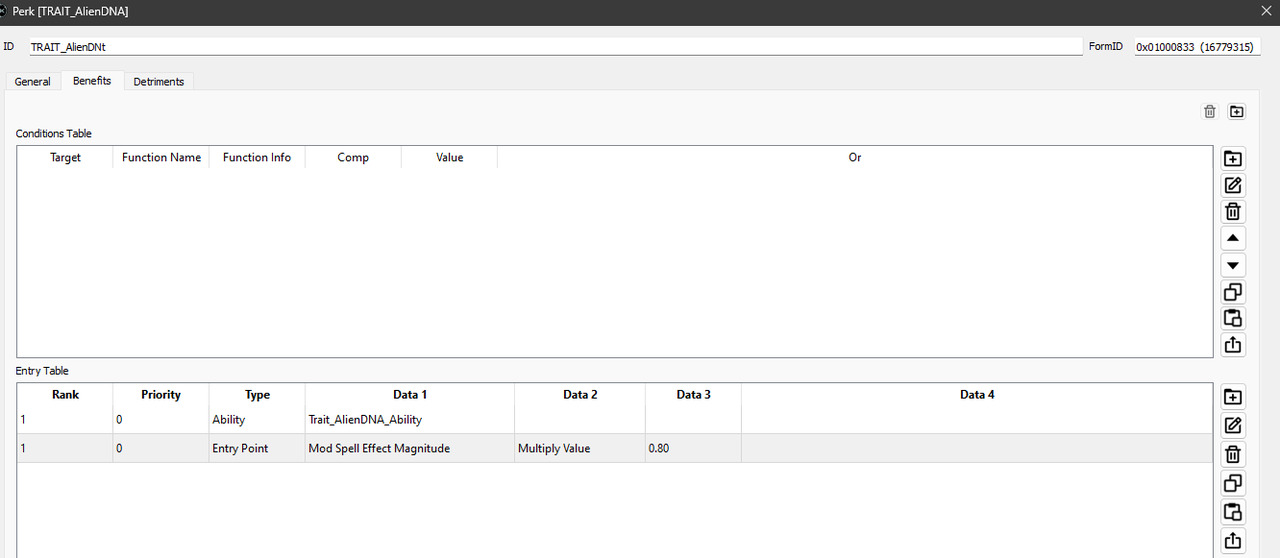Sort by the Target column header
The image size is (1280, 558).
coord(65,157)
